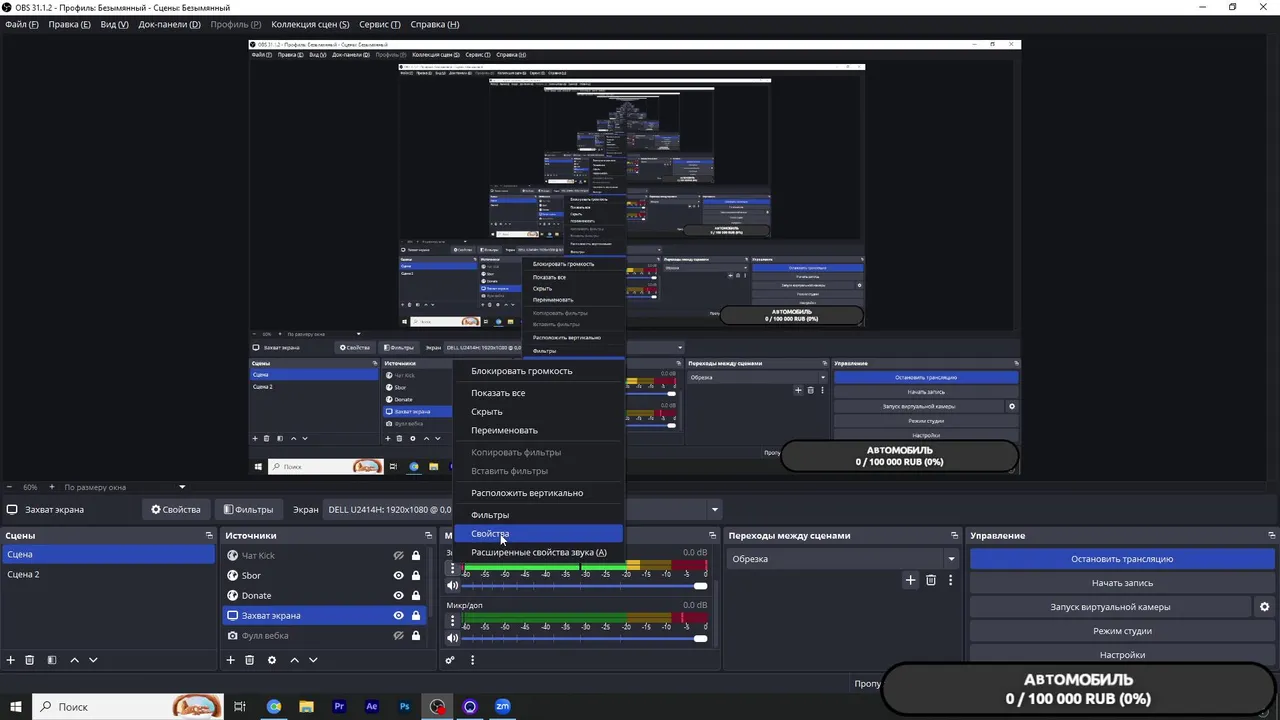Click Свойства button in source toolbar
Screen dimensions: 1280x720
click(176, 509)
